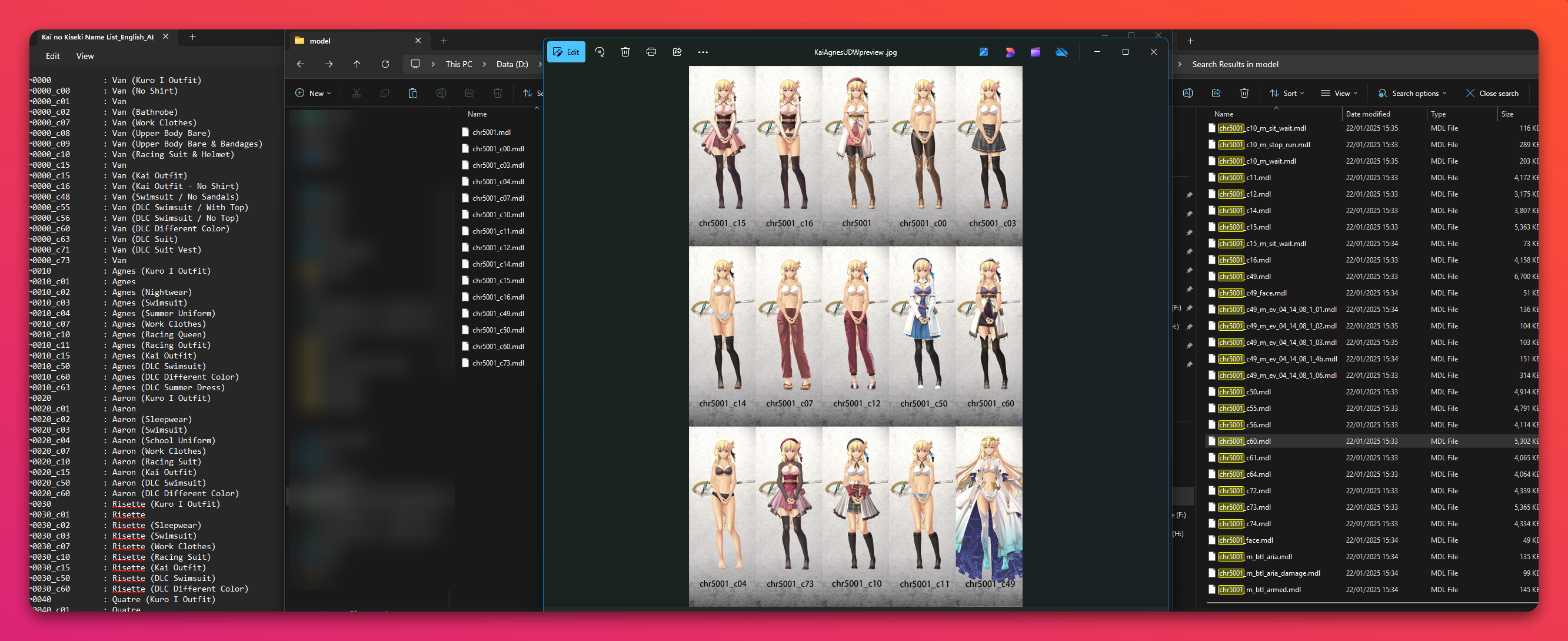The image size is (1568, 641).
Task: Add a new tab in model Explorer
Action: click(x=444, y=41)
